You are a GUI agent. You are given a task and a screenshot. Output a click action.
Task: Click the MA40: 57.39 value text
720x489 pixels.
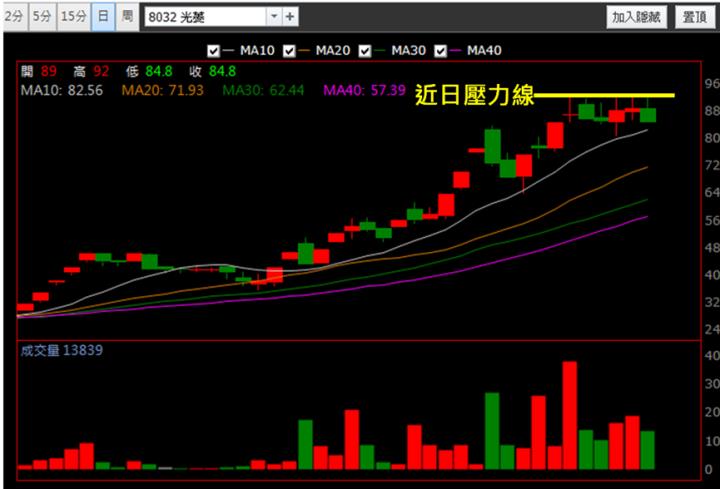pos(365,90)
